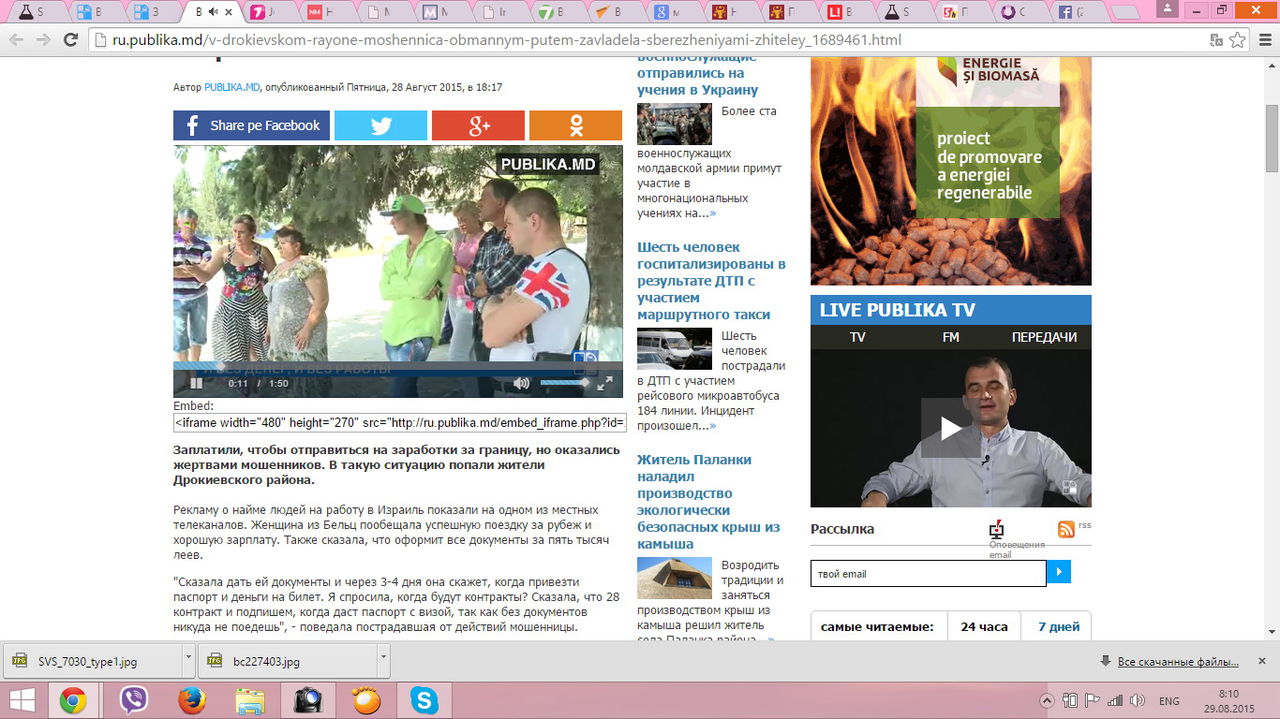Open the camera app icon in the taskbar
This screenshot has height=719, width=1280.
coord(308,701)
